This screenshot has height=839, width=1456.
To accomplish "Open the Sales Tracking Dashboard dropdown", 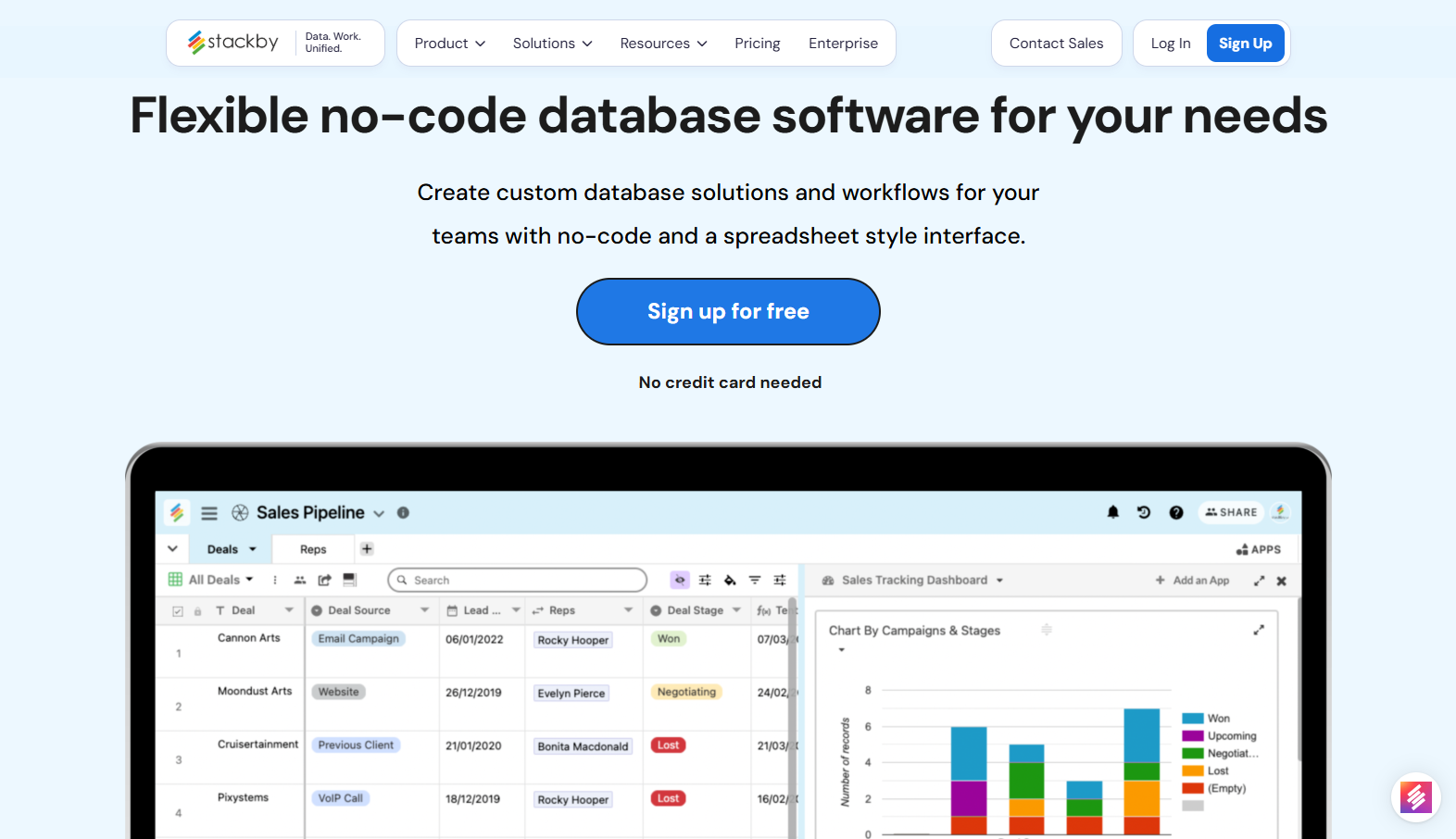I will (999, 581).
